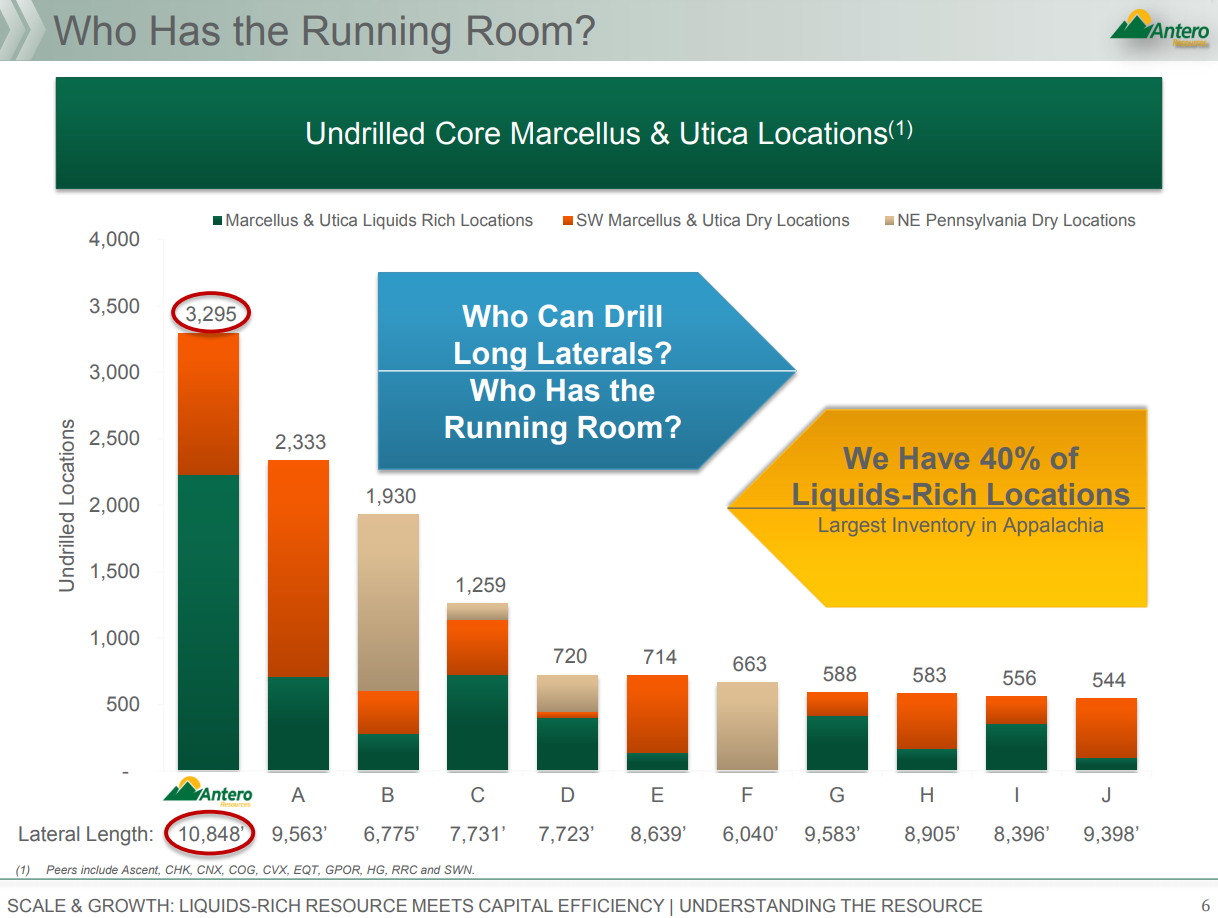The width and height of the screenshot is (1218, 918).
Task: Select the solid tan bar for peer F
Action: [x=747, y=726]
